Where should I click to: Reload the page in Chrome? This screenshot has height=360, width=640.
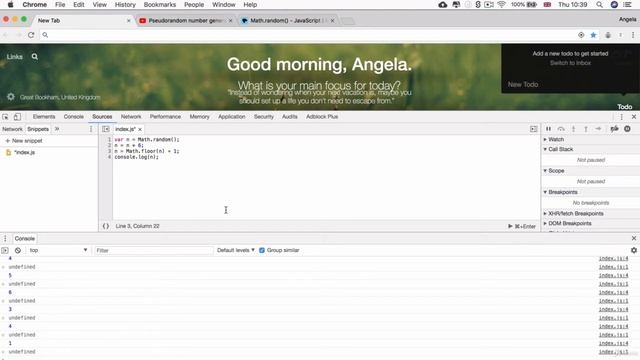pyautogui.click(x=31, y=35)
